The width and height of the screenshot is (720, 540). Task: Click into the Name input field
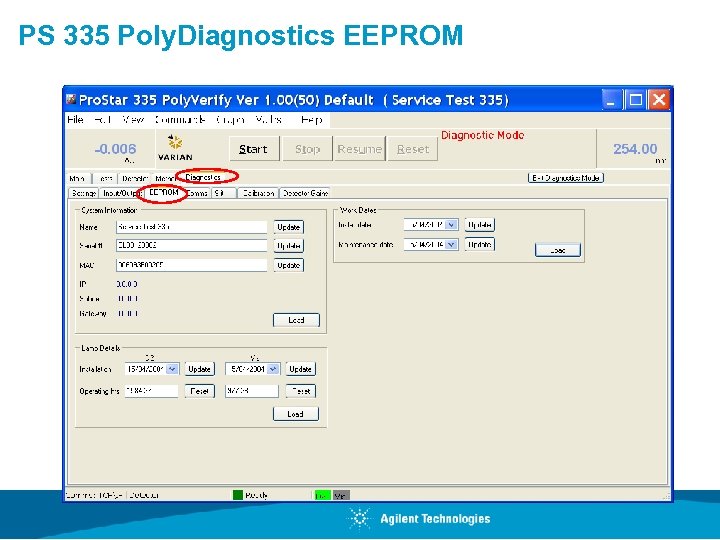point(191,227)
